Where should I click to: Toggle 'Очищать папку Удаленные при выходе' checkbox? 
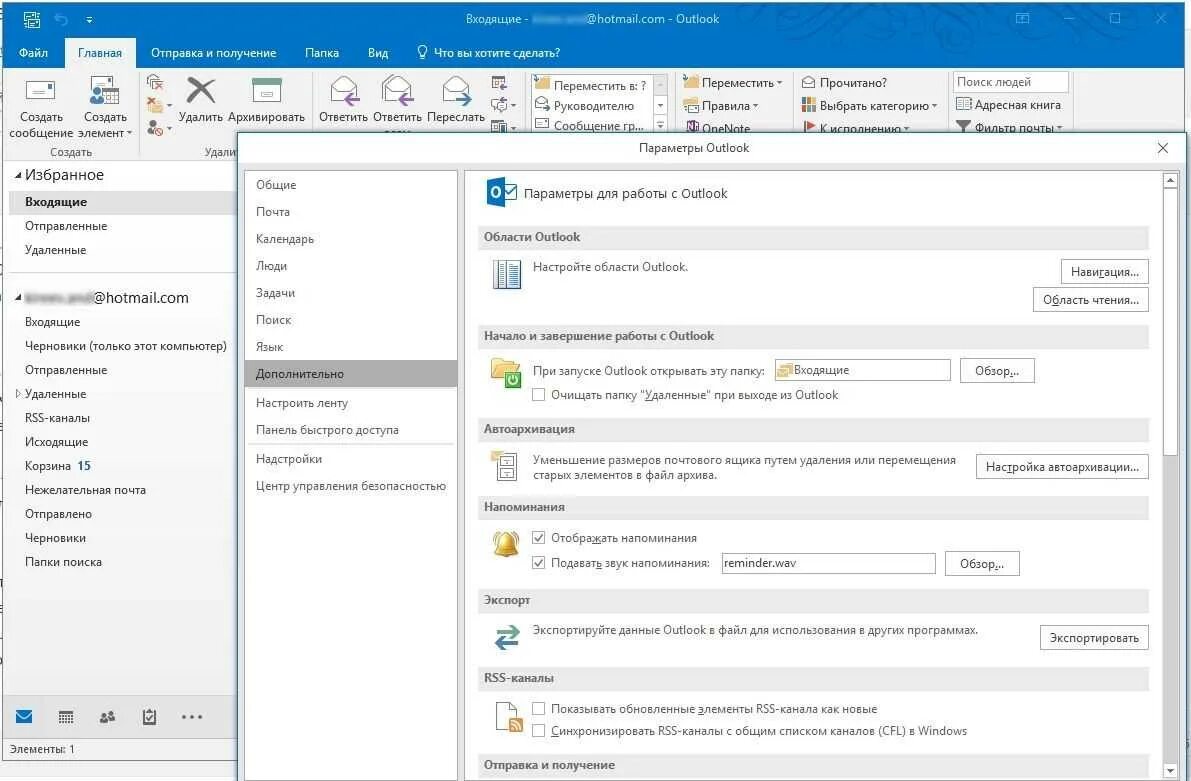(539, 395)
